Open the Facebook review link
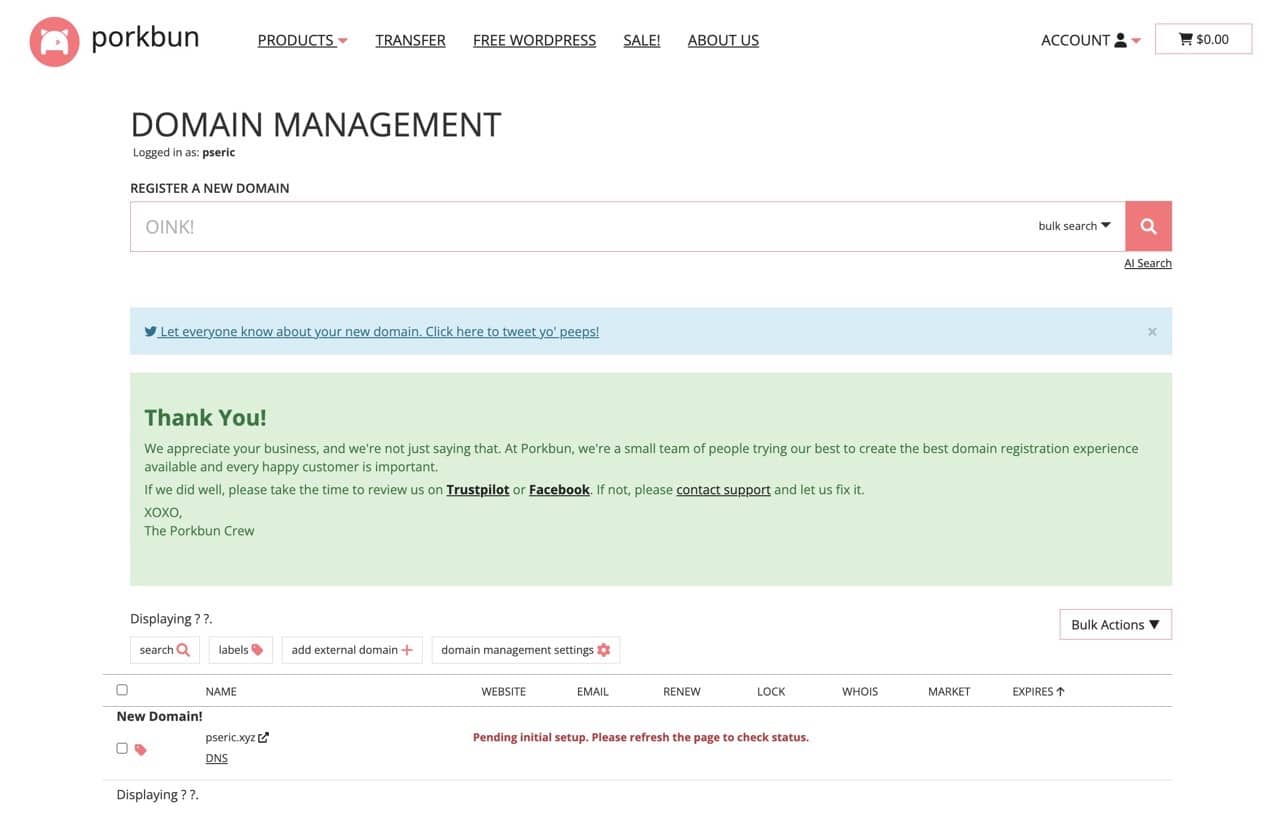Screen dimensions: 1280x834 pyautogui.click(x=559, y=490)
